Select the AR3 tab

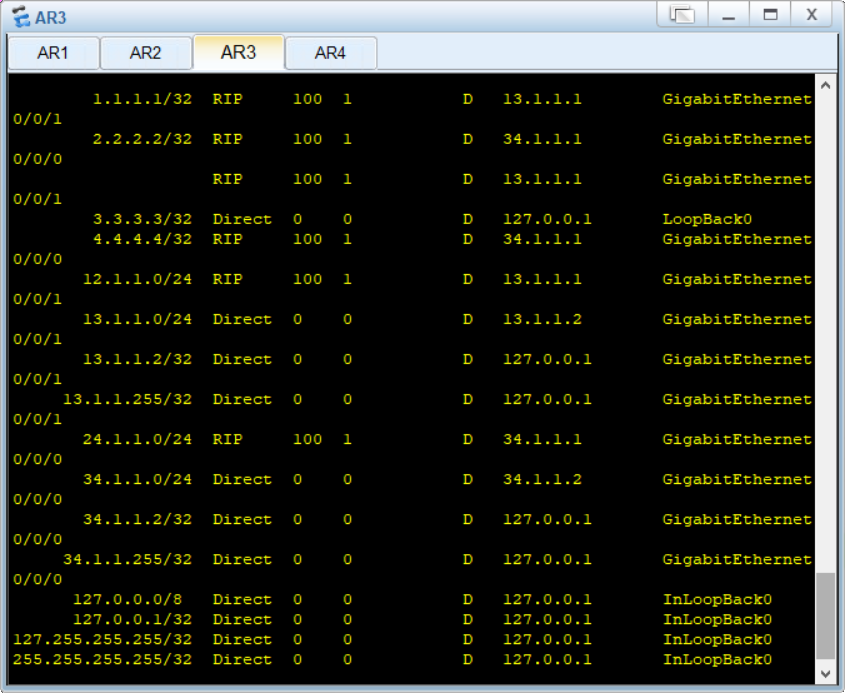coord(238,52)
